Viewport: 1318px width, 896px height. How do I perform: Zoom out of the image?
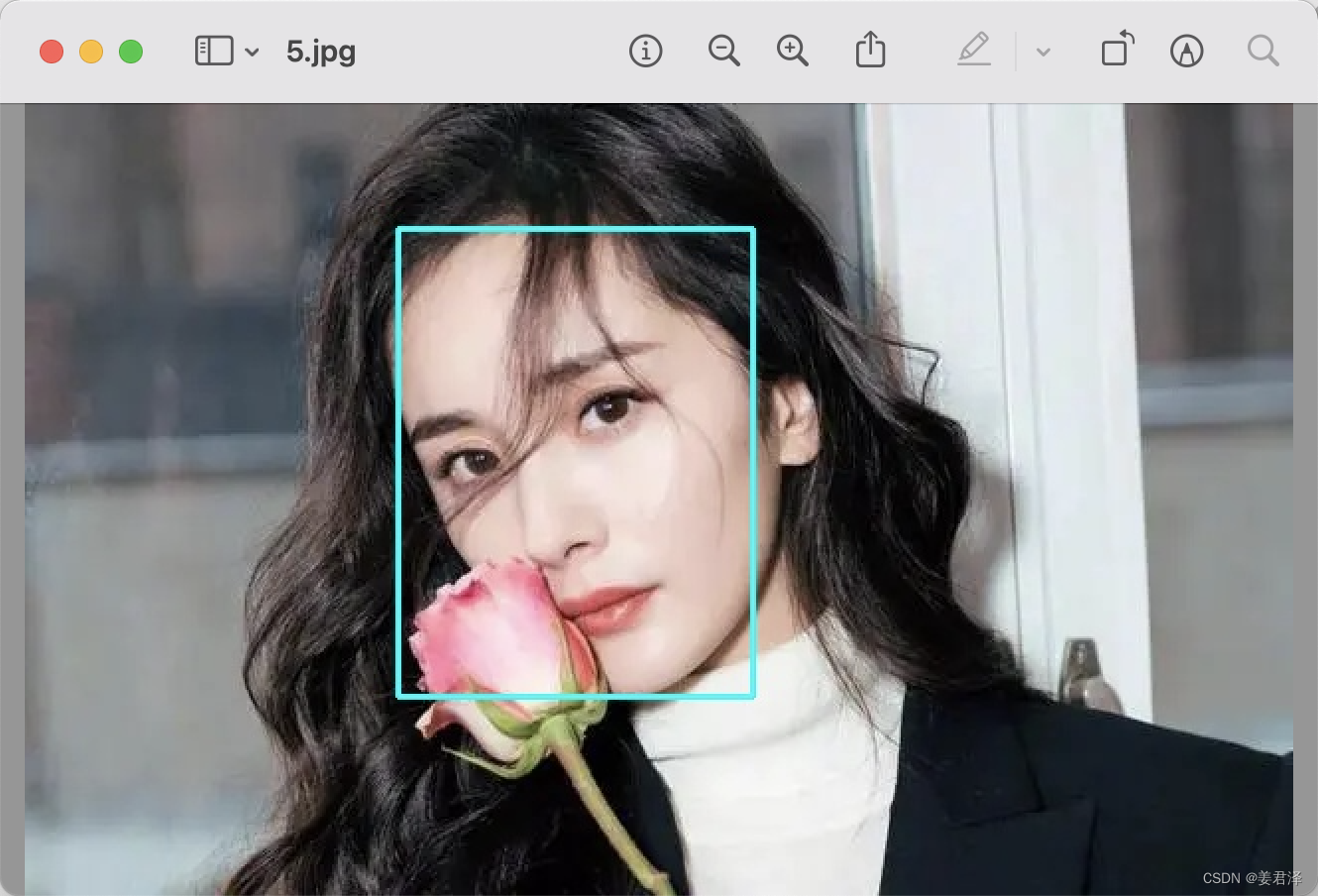coord(724,51)
